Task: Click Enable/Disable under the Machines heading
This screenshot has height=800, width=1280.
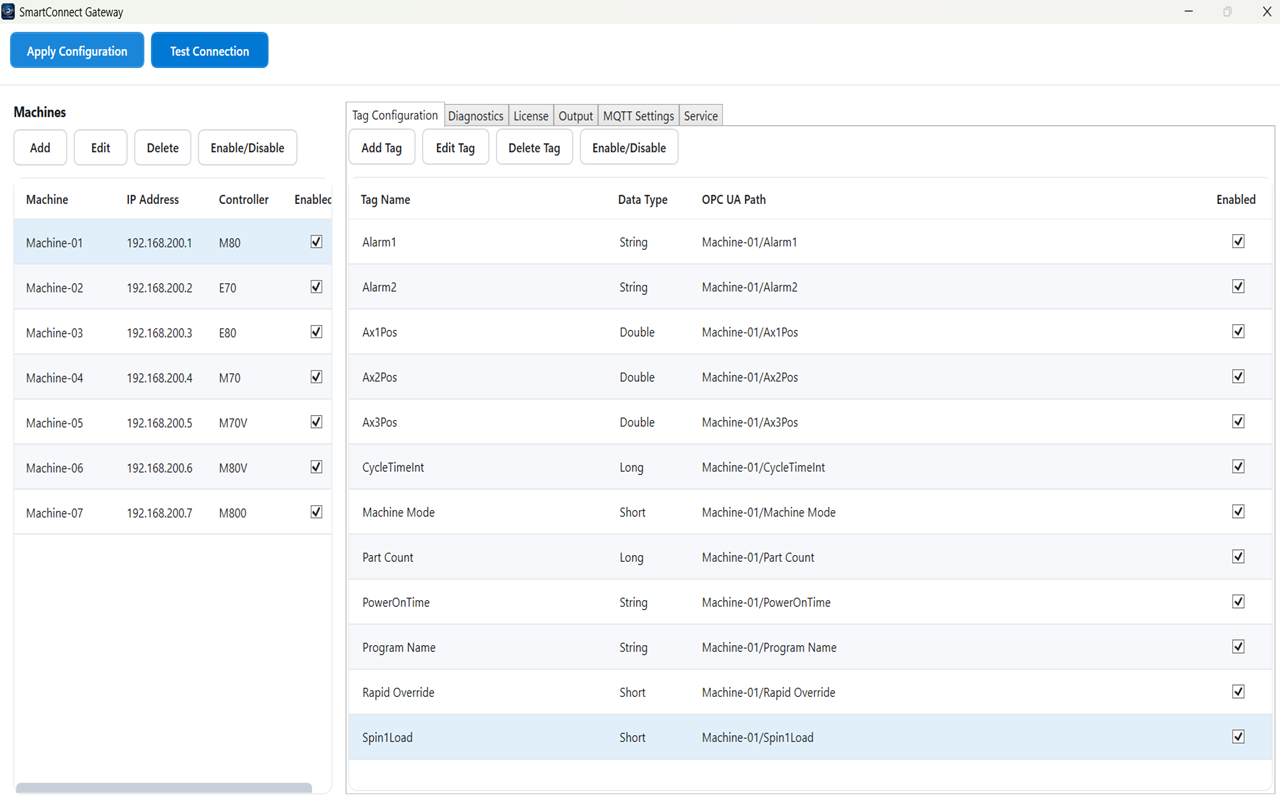Action: [248, 148]
